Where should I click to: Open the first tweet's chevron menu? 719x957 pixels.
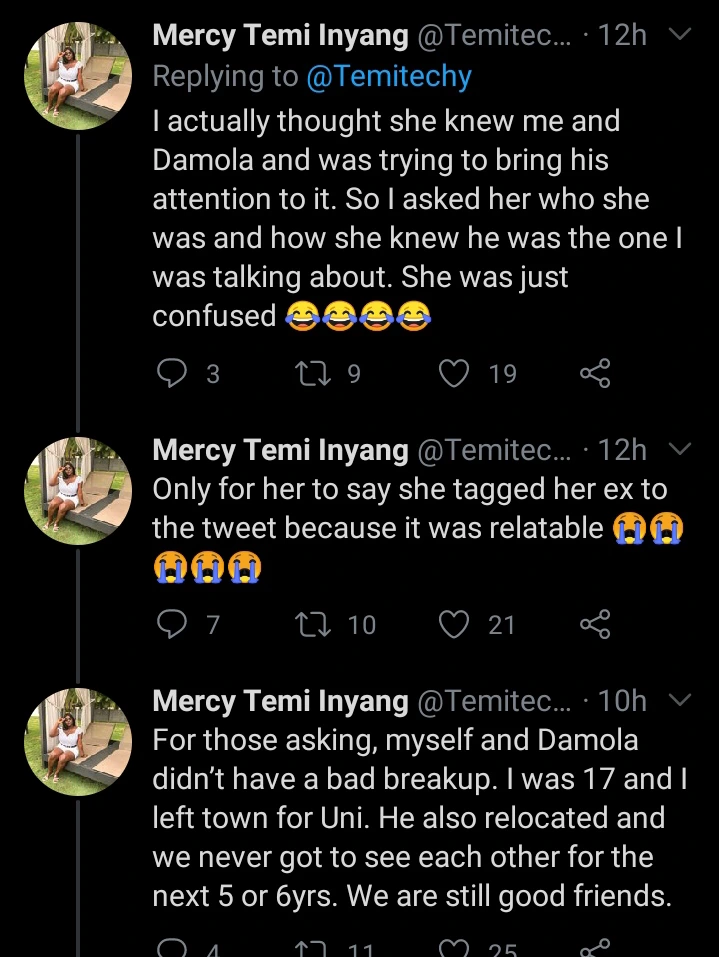[x=679, y=35]
